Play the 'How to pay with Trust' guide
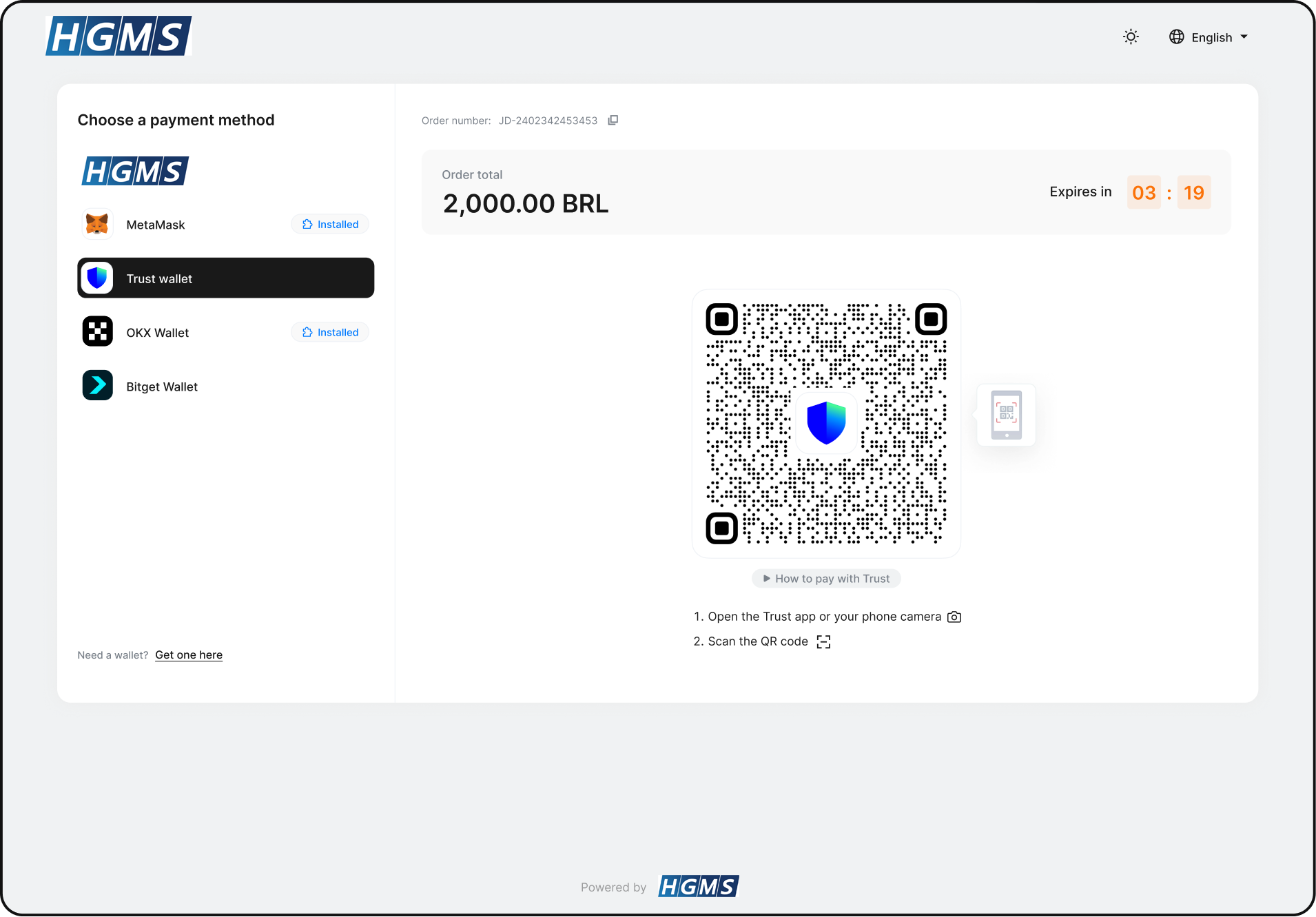1316x917 pixels. [826, 579]
